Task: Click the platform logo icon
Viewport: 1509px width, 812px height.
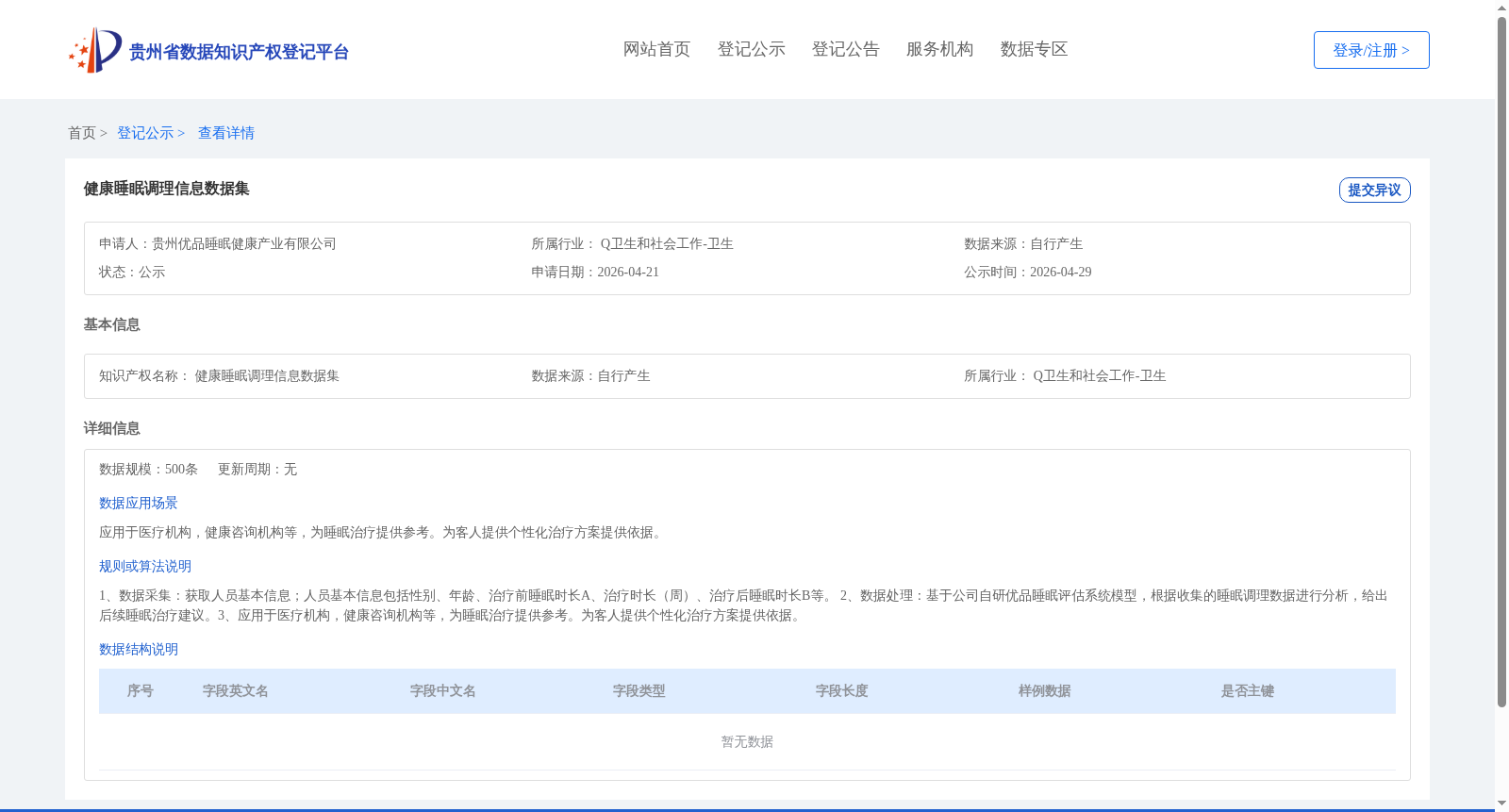Action: click(95, 50)
